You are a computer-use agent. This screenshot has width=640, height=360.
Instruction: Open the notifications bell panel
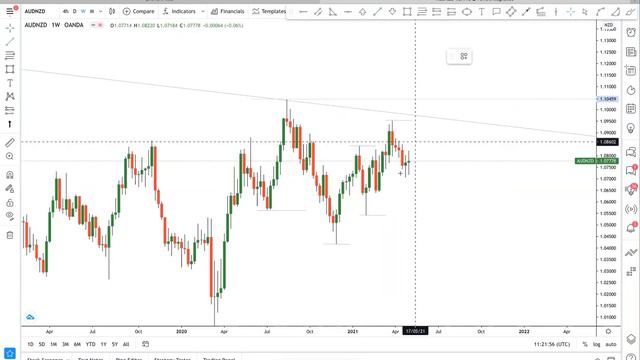(x=631, y=228)
